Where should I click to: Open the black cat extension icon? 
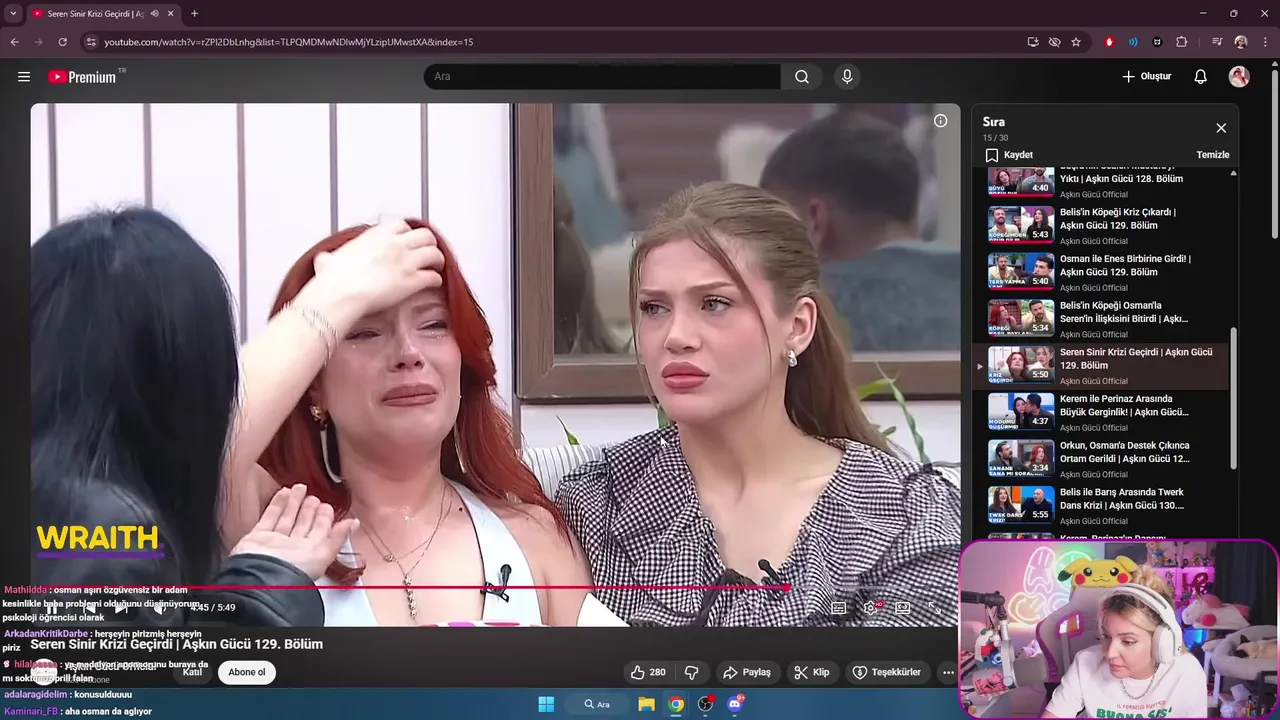[1157, 42]
